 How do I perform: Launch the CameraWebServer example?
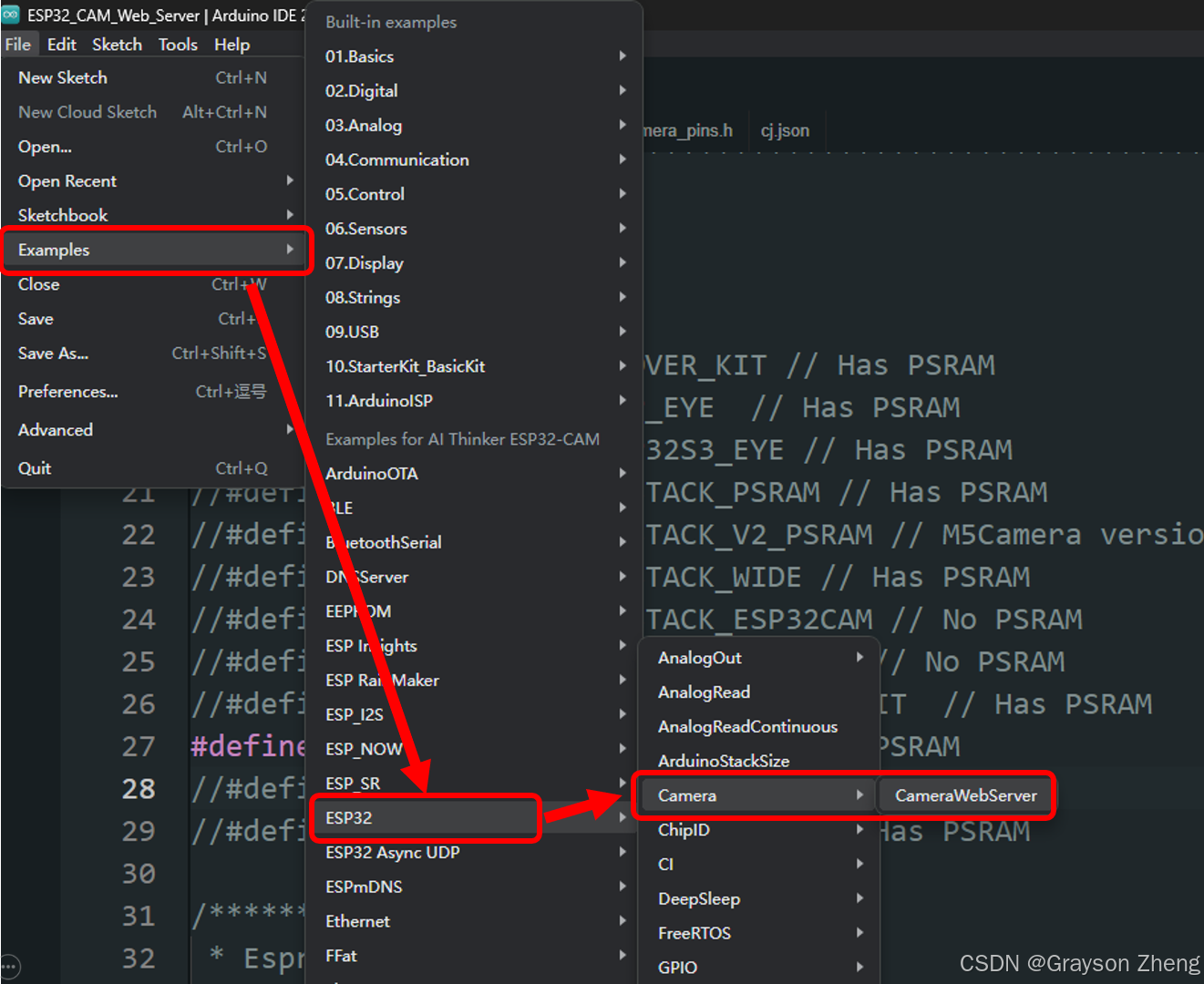(x=965, y=795)
